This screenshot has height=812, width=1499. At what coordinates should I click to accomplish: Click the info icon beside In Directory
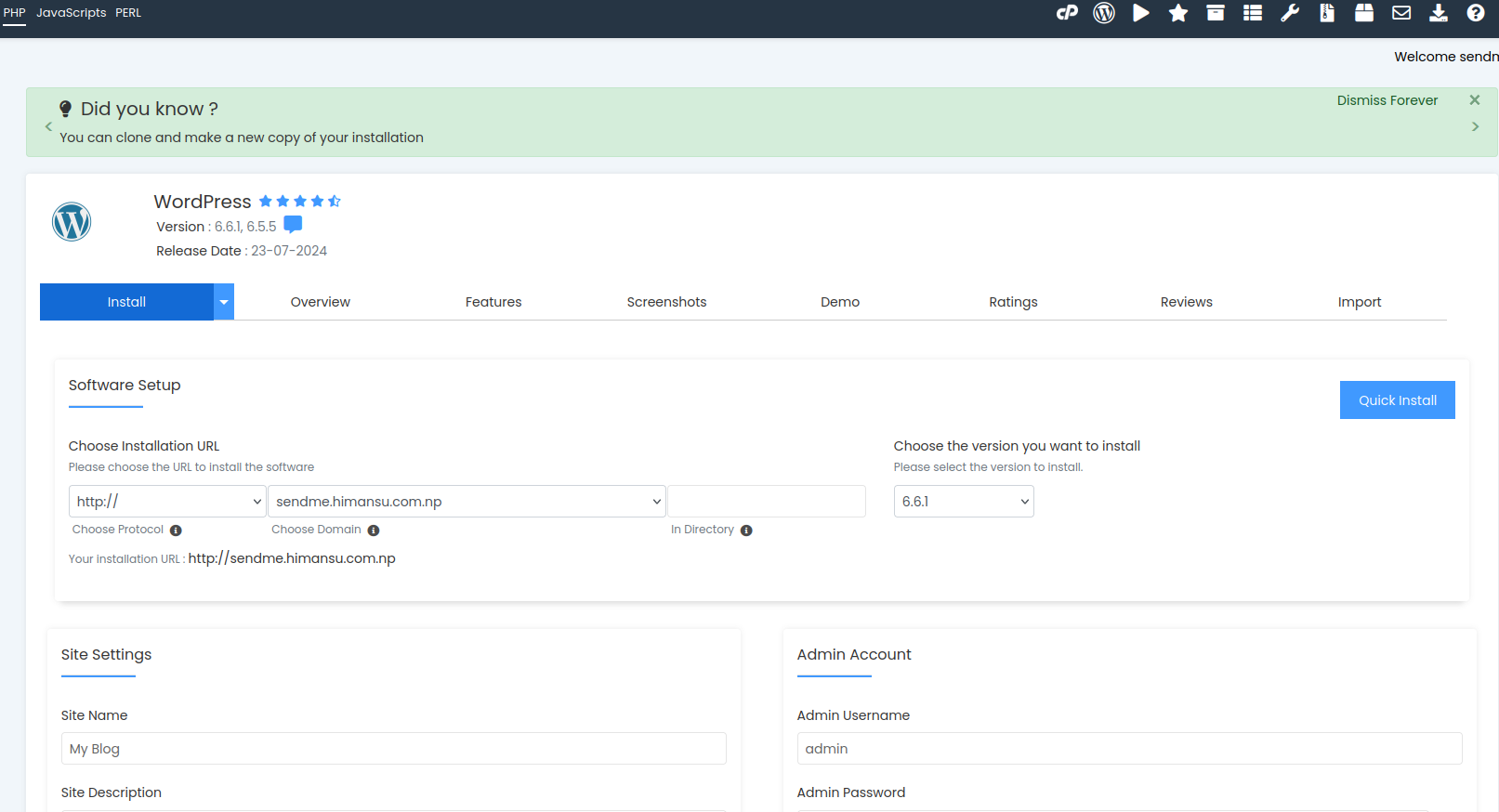click(x=746, y=530)
